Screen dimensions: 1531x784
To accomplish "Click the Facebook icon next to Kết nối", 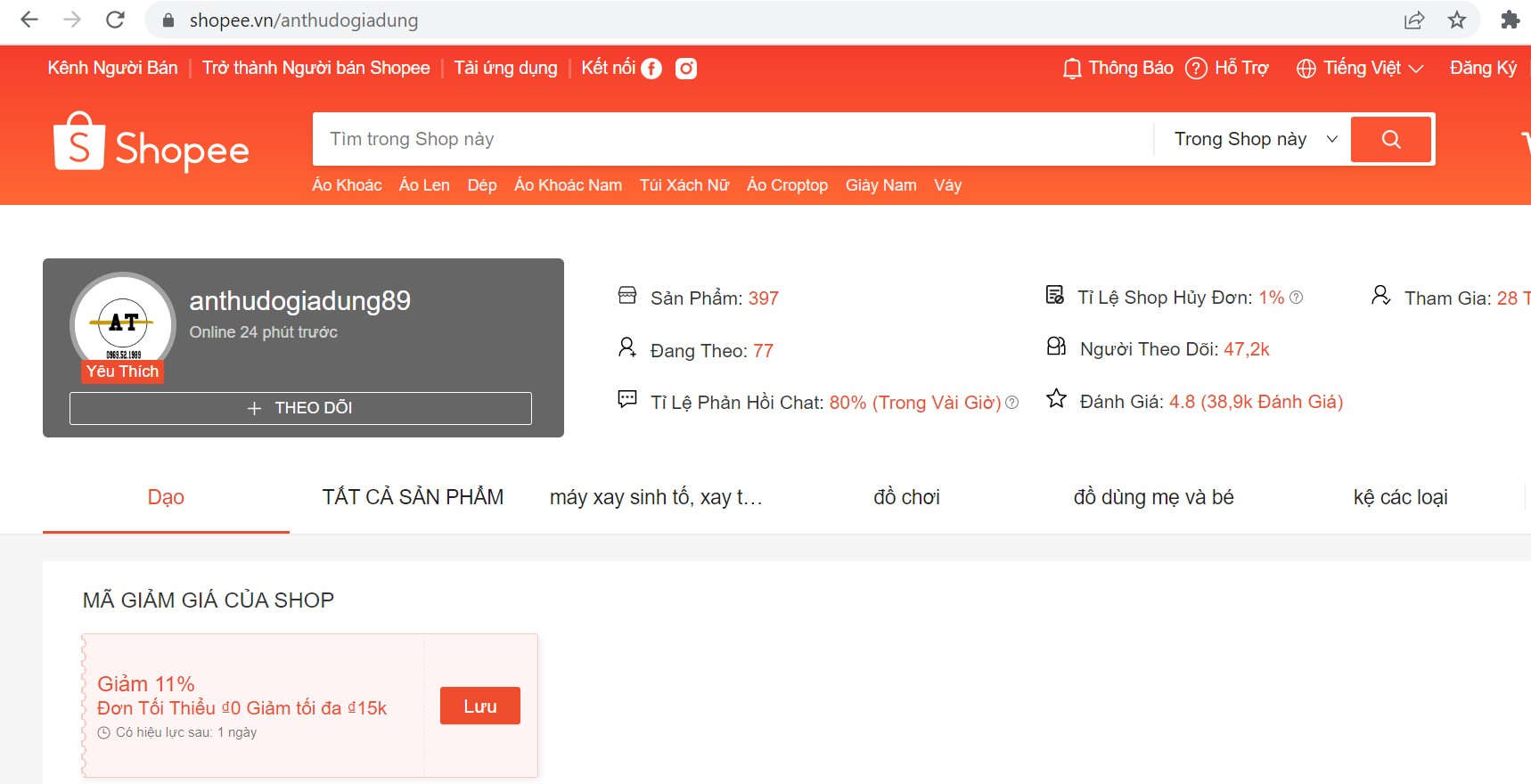I will [x=651, y=69].
